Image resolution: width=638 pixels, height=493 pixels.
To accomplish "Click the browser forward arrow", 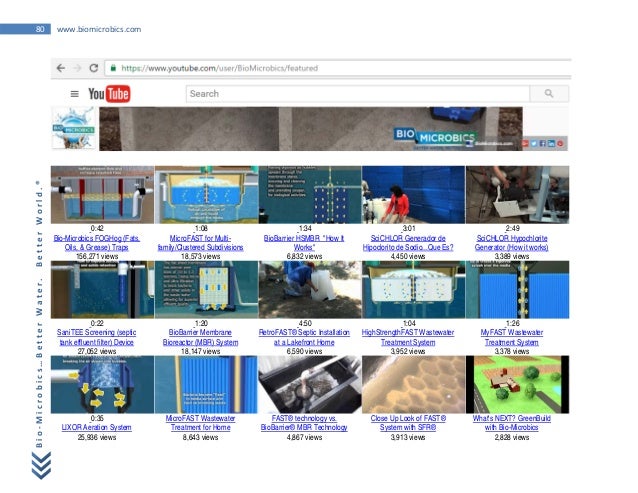I will (77, 68).
